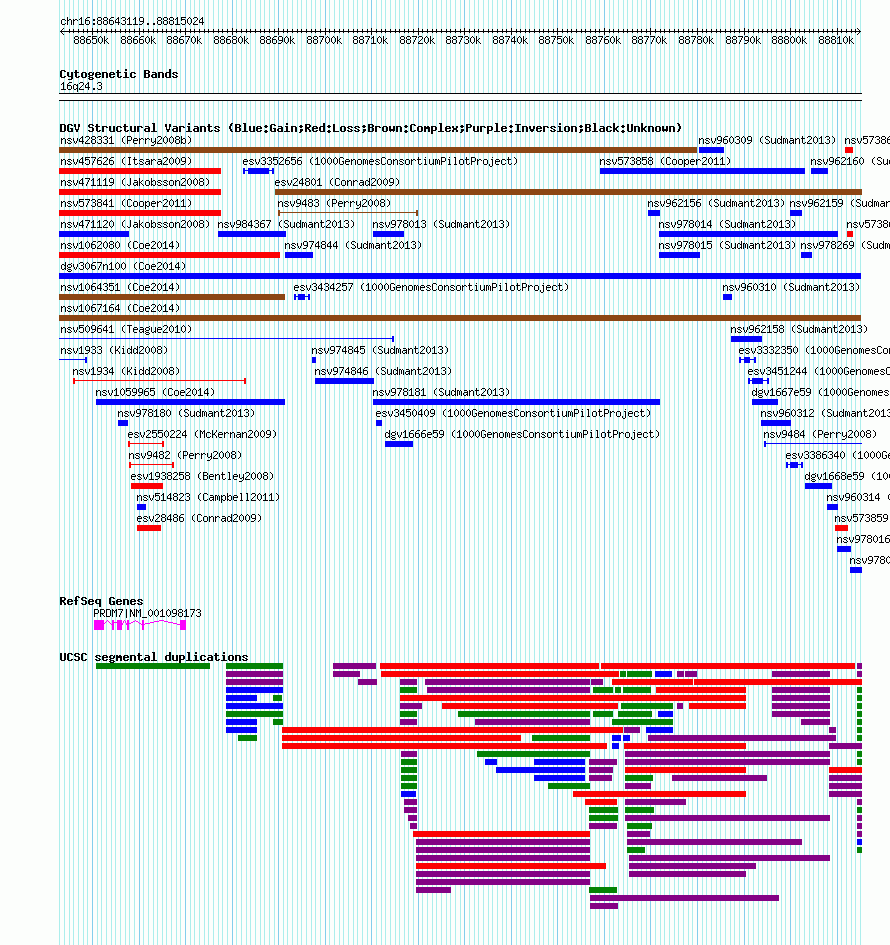Click the 88750k ruler tick label

coord(556,40)
